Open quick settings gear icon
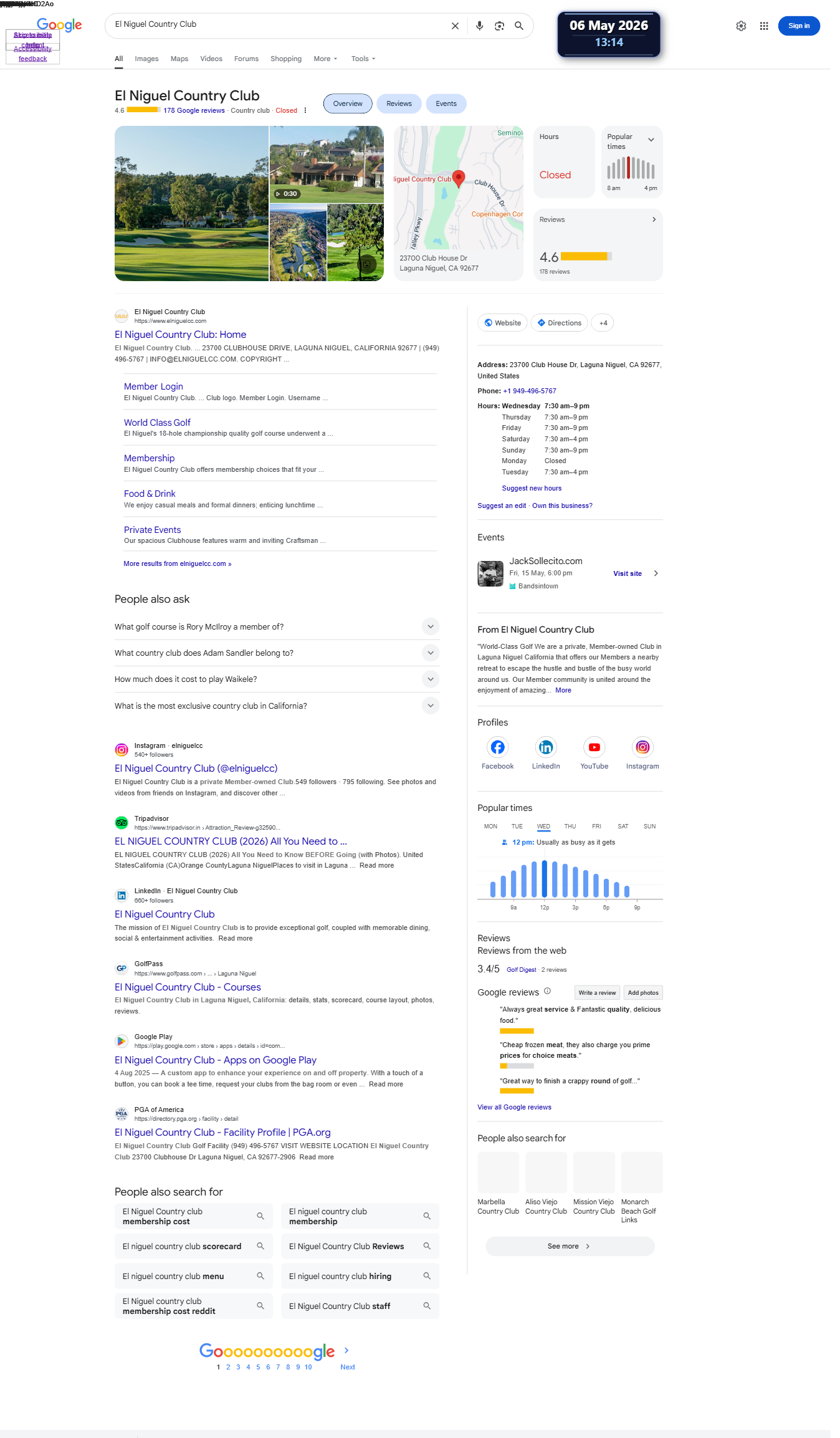 (741, 26)
